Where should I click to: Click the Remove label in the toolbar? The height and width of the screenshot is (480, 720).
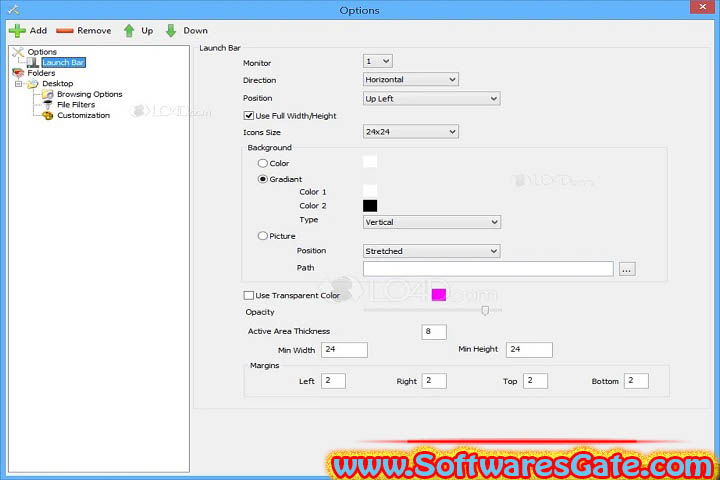[94, 31]
